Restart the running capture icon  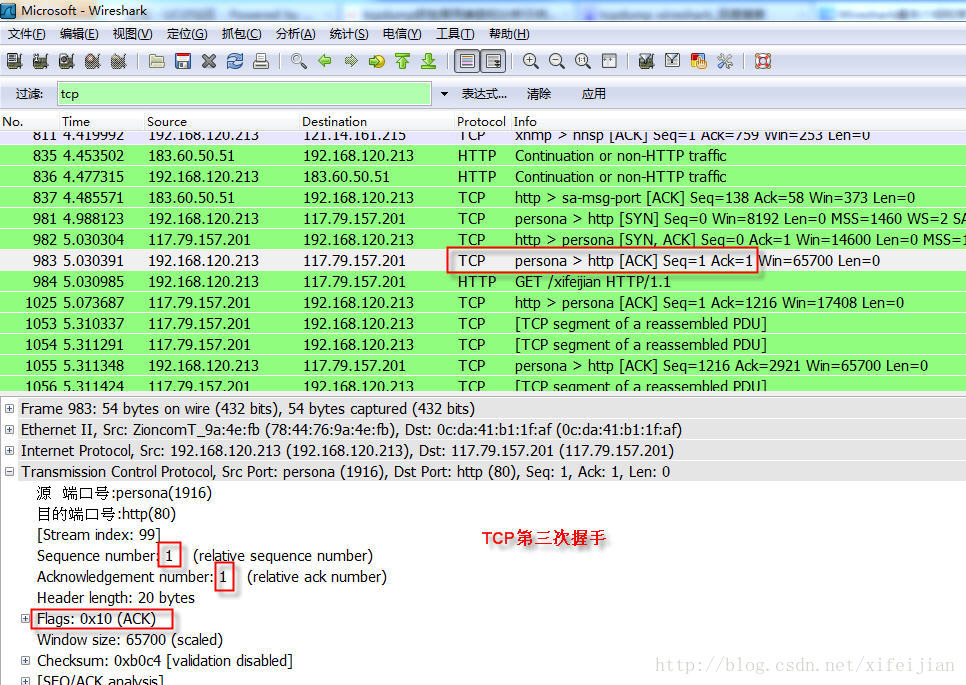coord(118,61)
